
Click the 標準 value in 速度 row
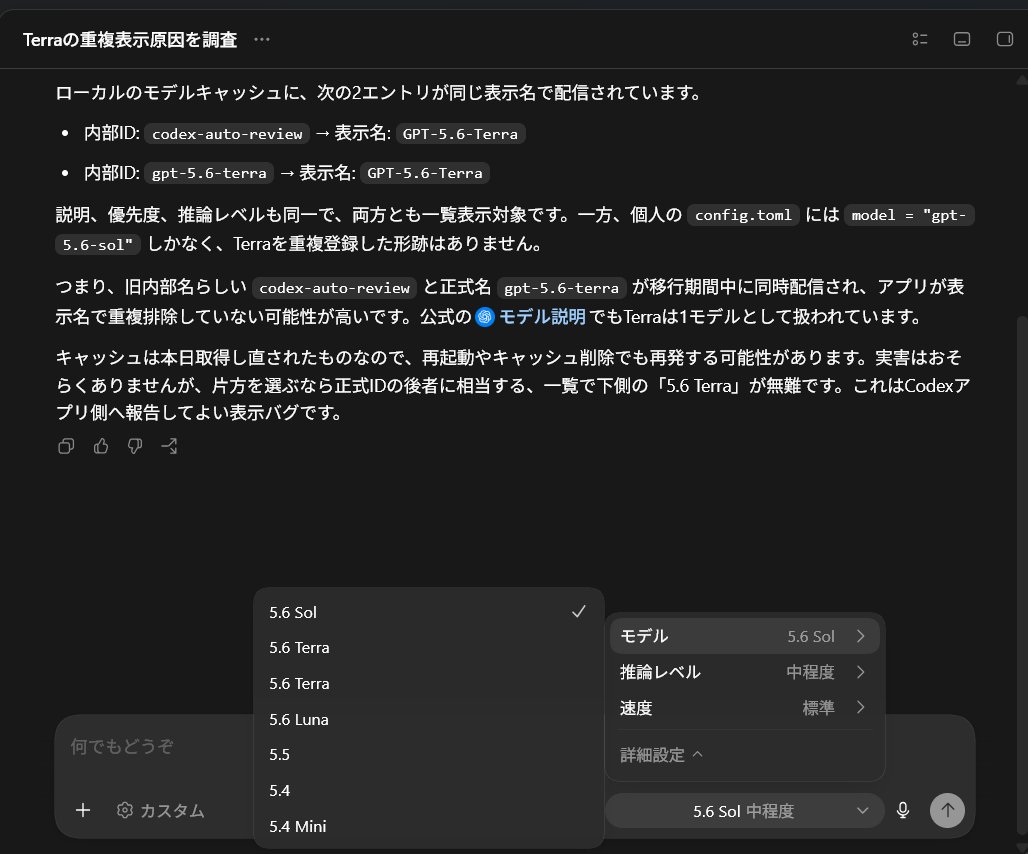pos(818,708)
